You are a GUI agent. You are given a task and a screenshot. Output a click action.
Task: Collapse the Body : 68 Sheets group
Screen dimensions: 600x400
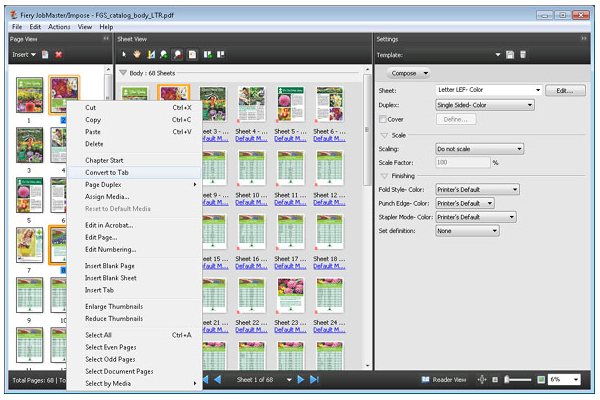click(123, 73)
